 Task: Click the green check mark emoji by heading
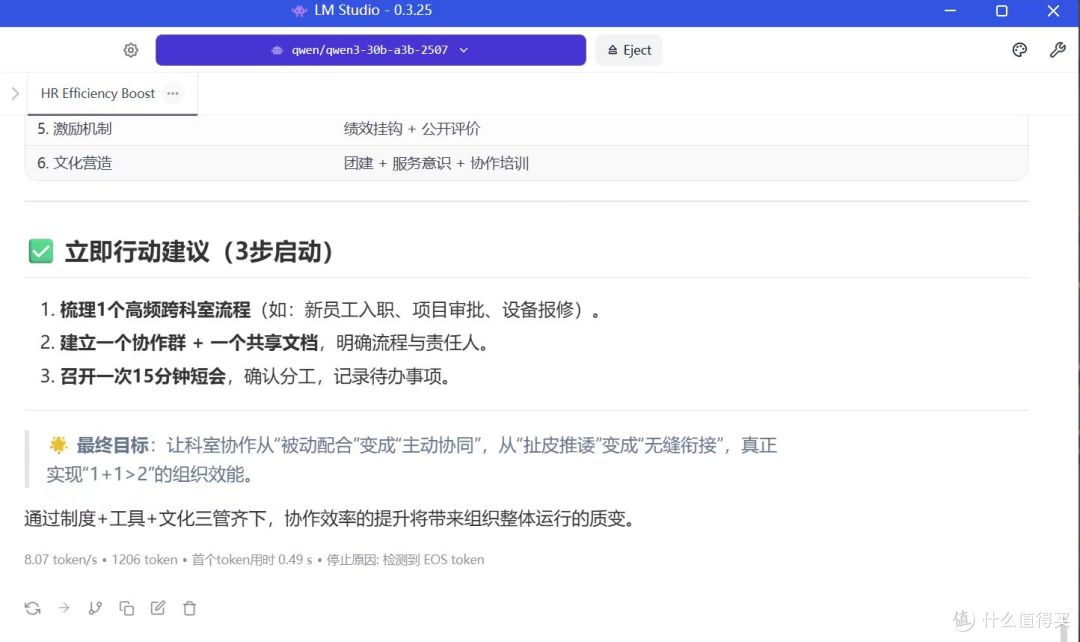[41, 251]
